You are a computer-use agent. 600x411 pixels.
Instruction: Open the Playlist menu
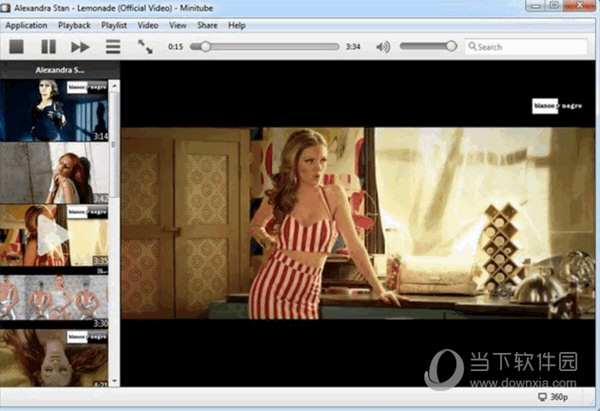coord(114,26)
